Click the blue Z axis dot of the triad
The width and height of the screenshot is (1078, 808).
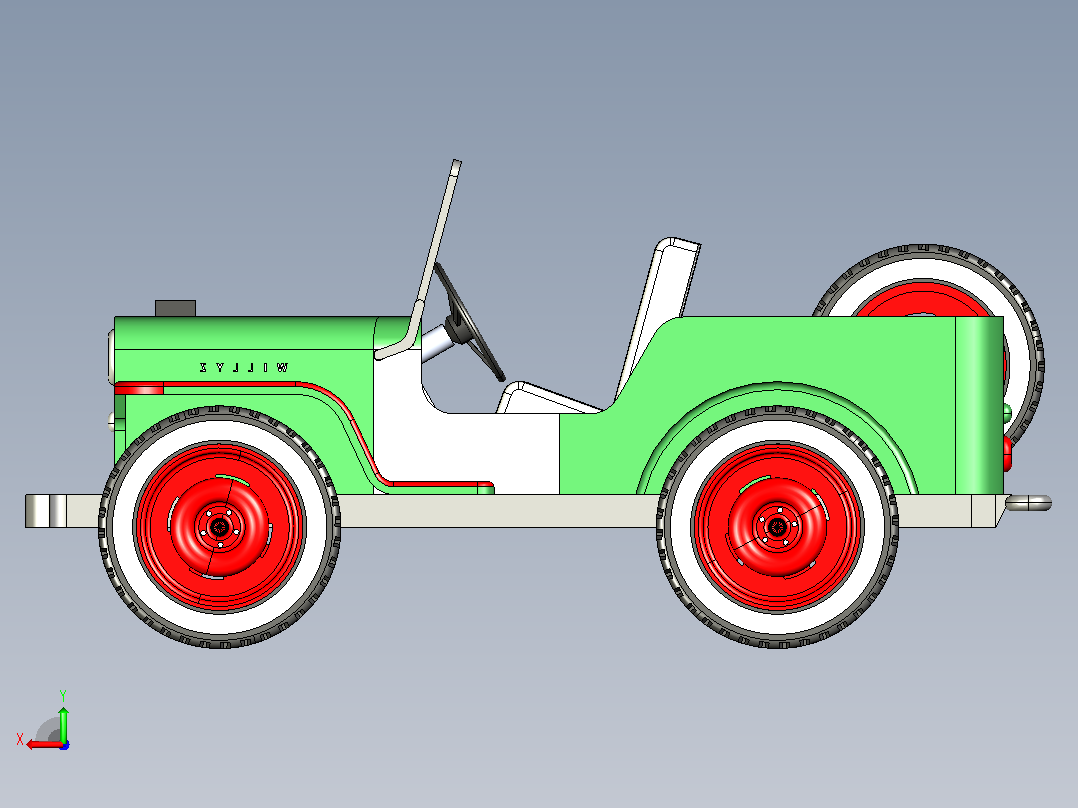[x=65, y=745]
